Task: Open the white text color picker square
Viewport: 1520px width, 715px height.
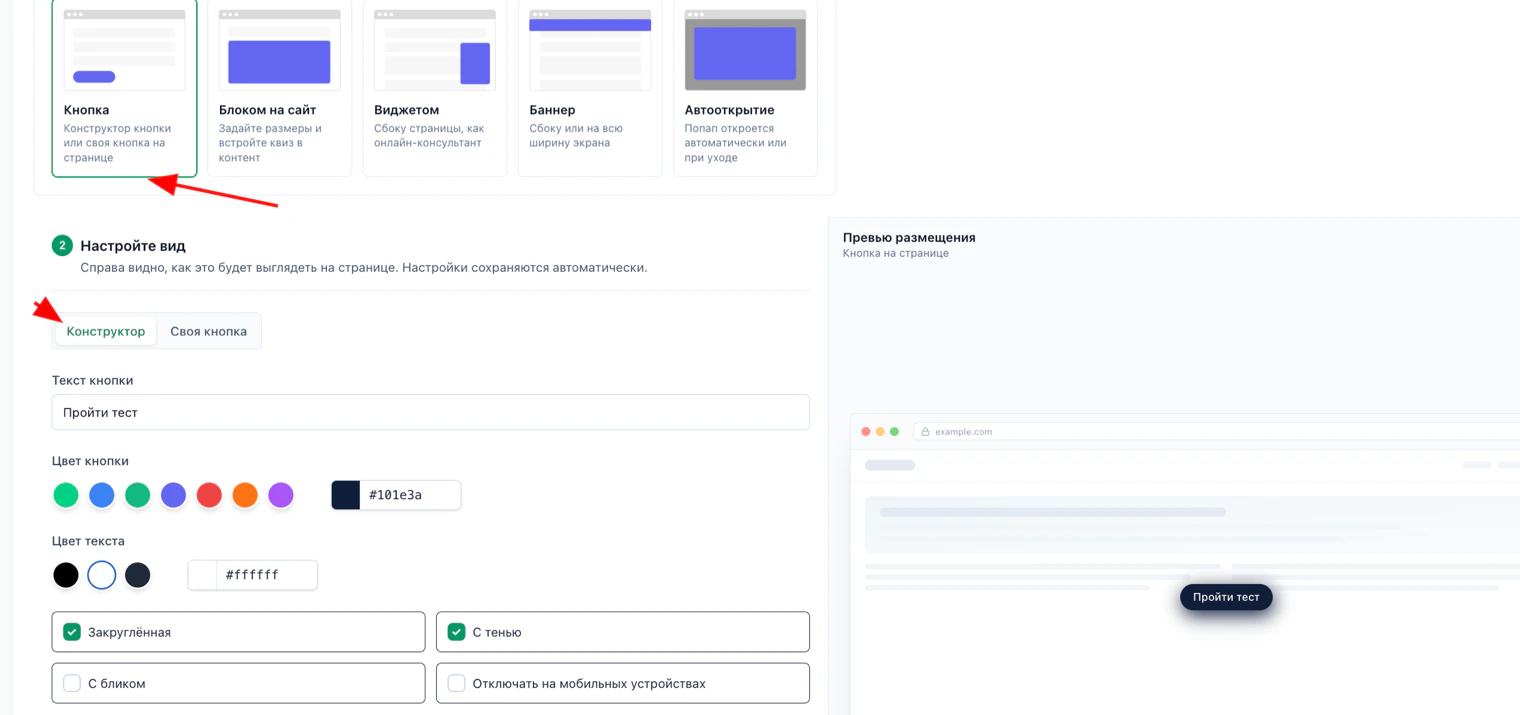Action: click(x=203, y=575)
